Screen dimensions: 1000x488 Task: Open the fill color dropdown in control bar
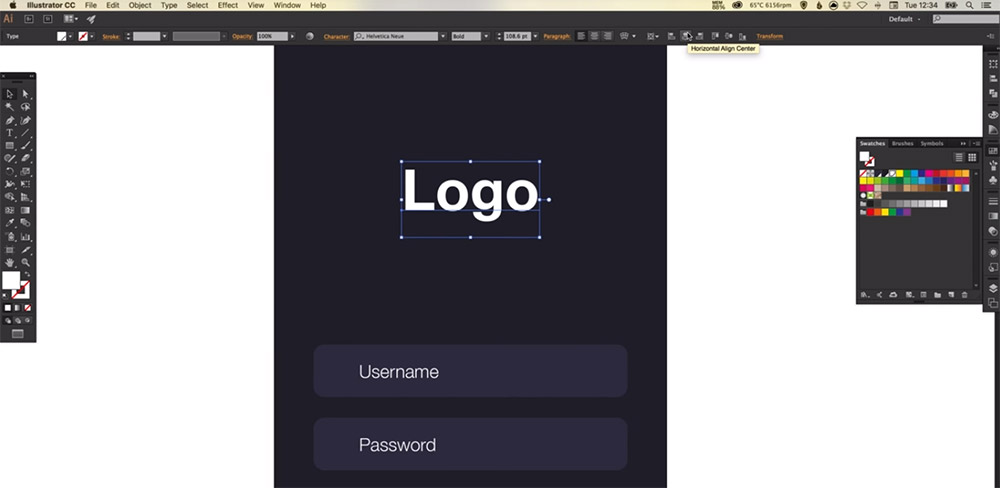pyautogui.click(x=70, y=36)
